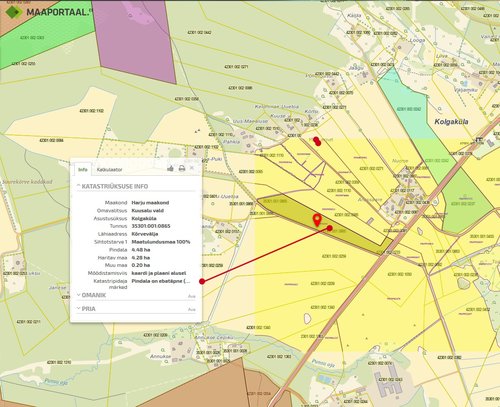Screen dimensions: 500x407
Task: Click the red dot at popup edge
Action: coord(202,281)
